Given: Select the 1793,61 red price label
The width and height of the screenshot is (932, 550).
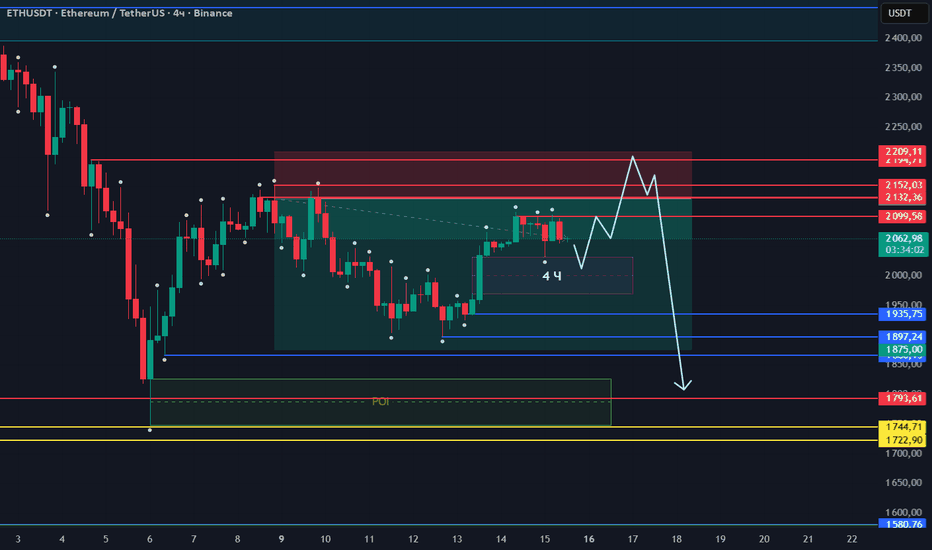Looking at the screenshot, I should pyautogui.click(x=903, y=398).
